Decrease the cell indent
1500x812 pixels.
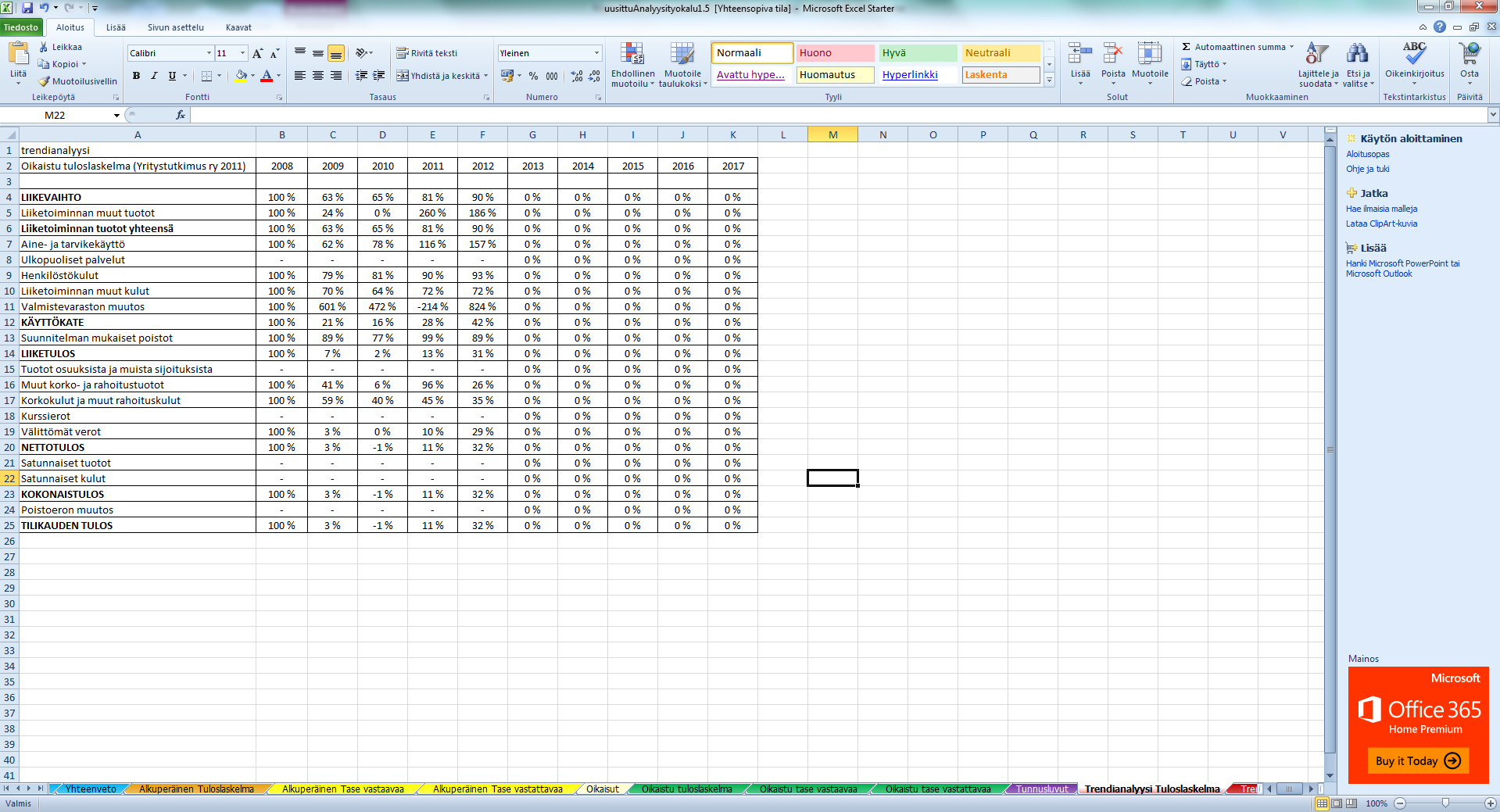361,76
